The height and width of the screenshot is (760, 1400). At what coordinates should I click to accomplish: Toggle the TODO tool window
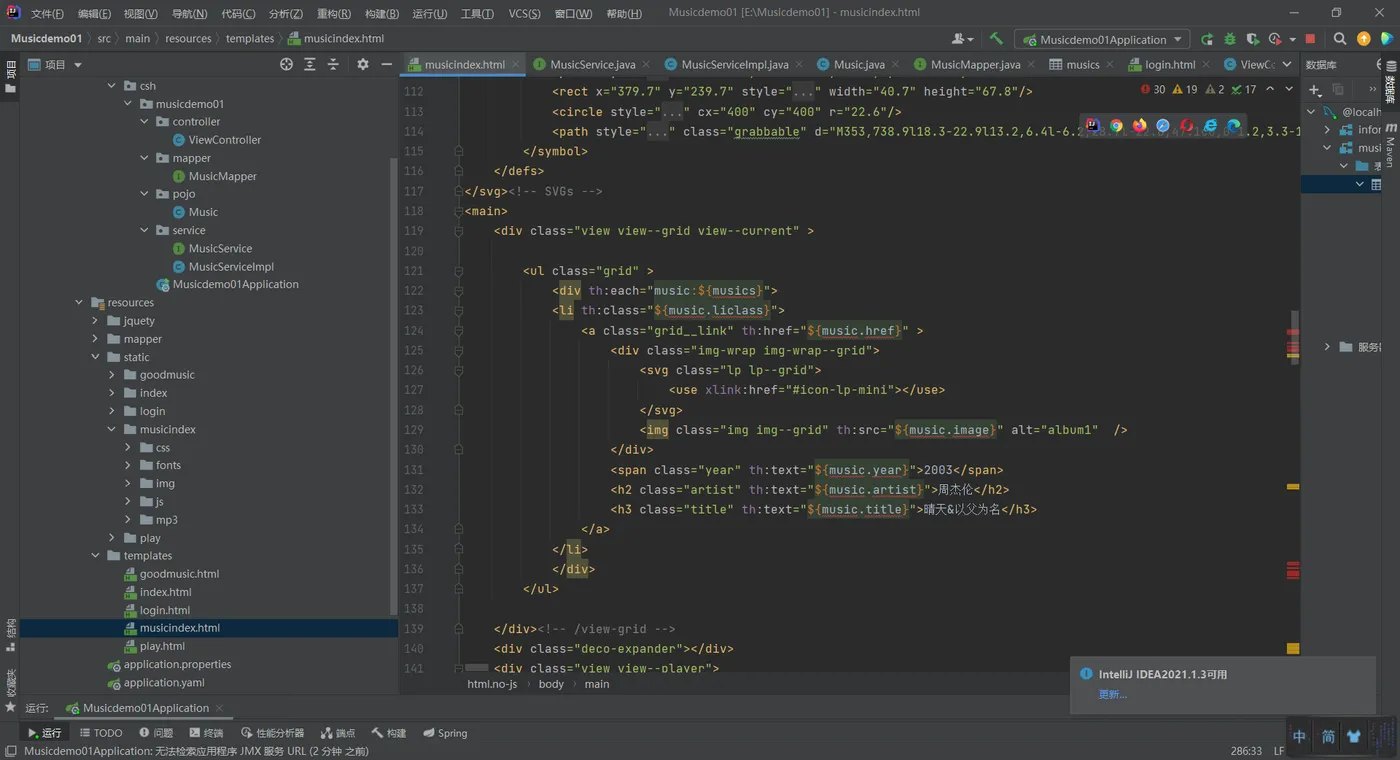(x=100, y=733)
